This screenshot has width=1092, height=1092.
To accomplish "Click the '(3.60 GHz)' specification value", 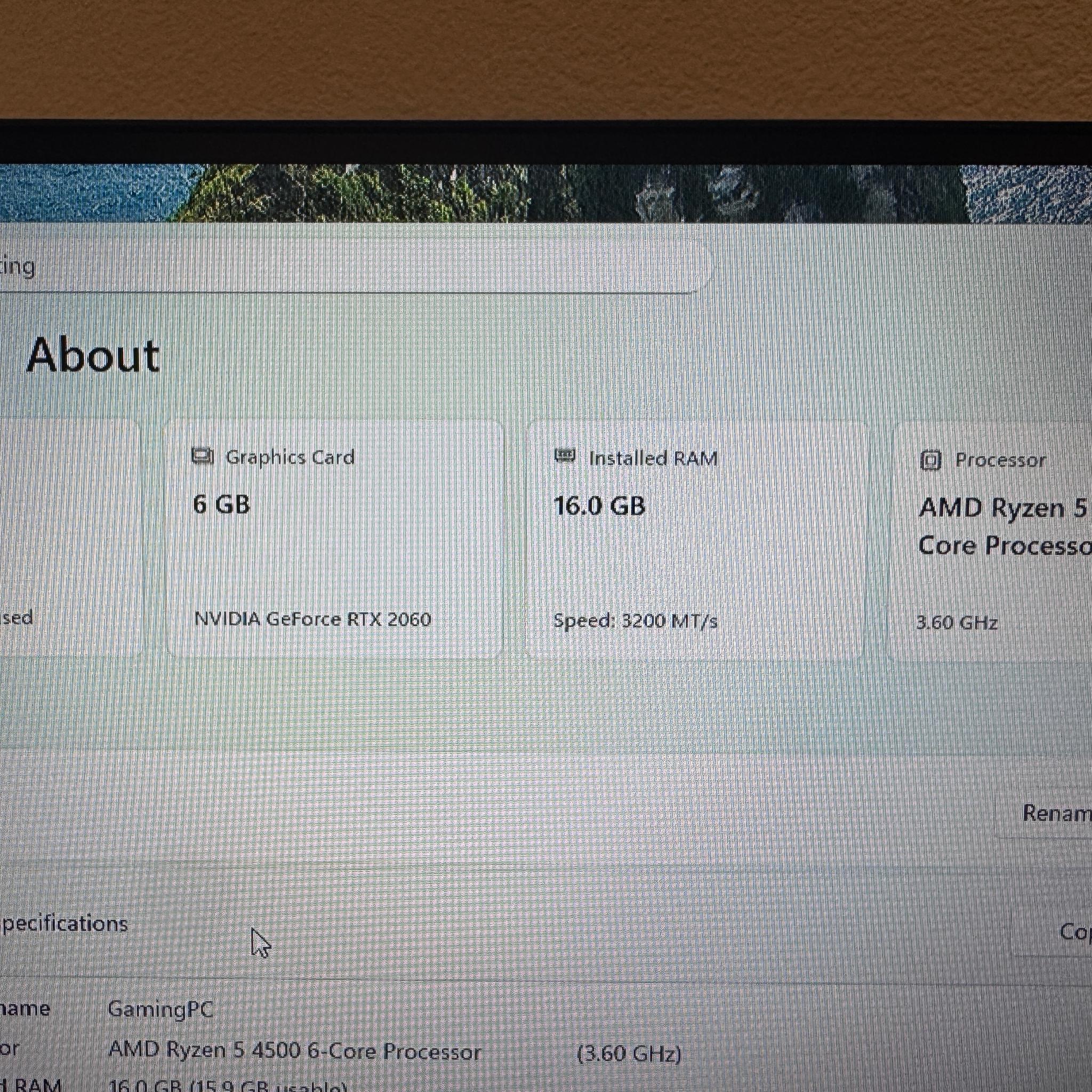I will tap(629, 1054).
